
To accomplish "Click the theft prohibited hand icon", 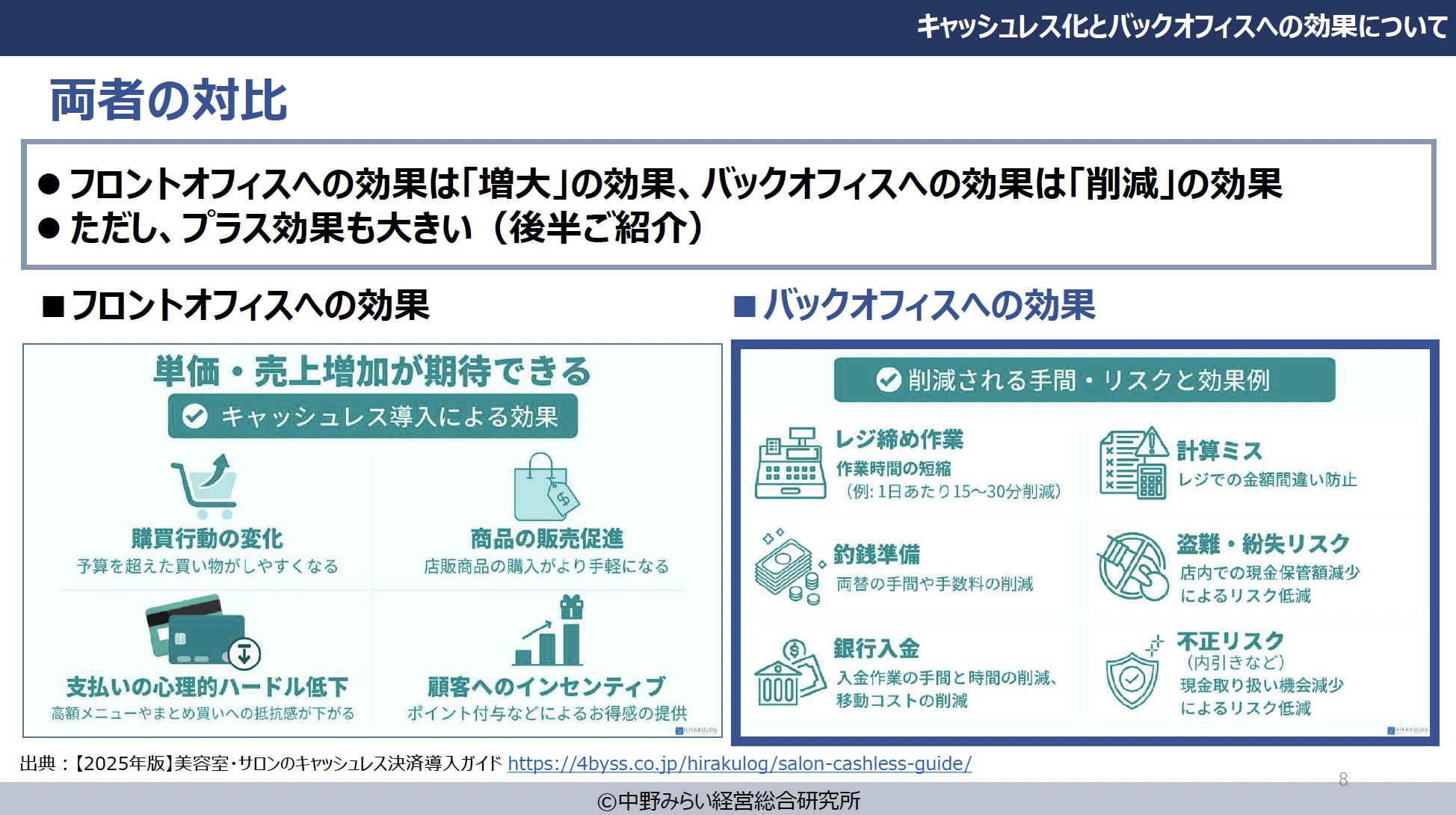I will [x=1132, y=567].
